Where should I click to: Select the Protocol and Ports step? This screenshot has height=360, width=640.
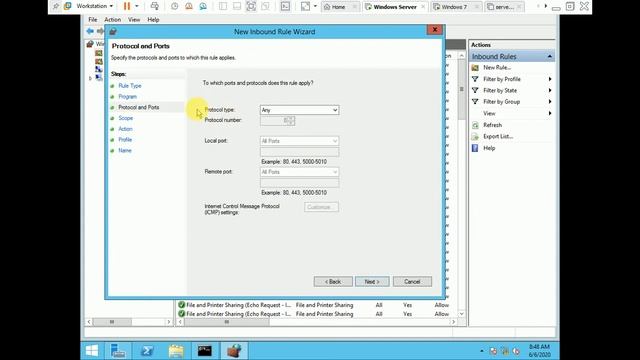click(139, 107)
